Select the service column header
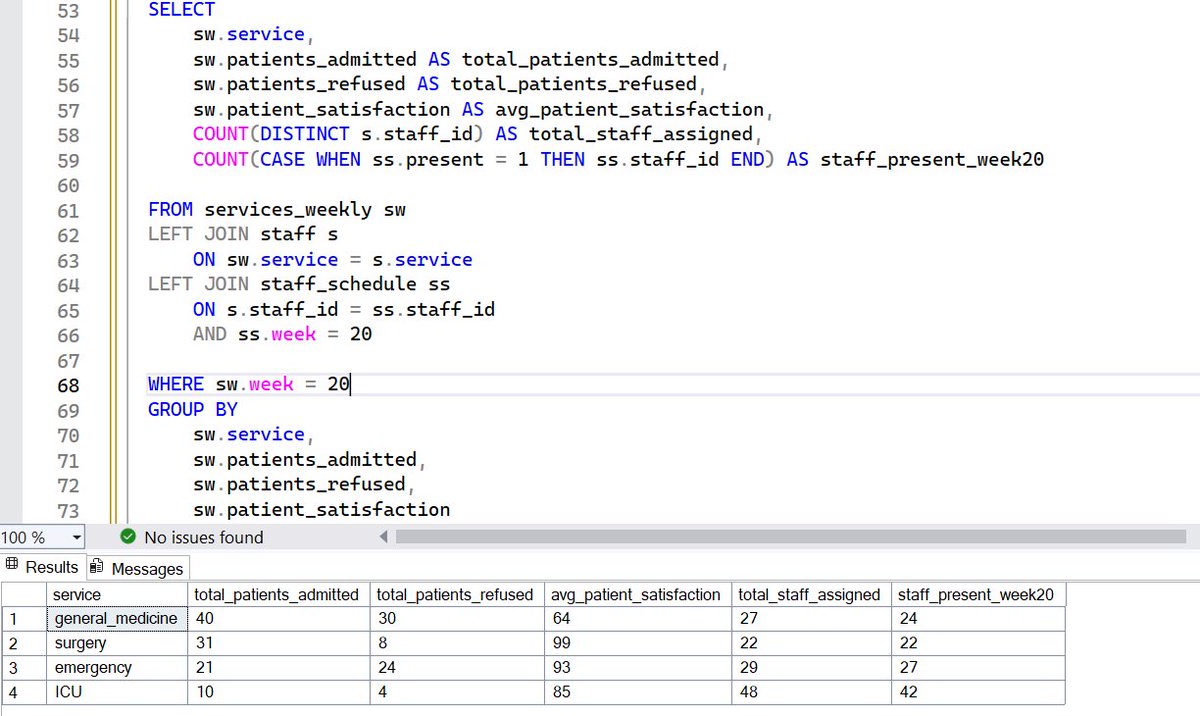The image size is (1200, 716). pos(117,594)
